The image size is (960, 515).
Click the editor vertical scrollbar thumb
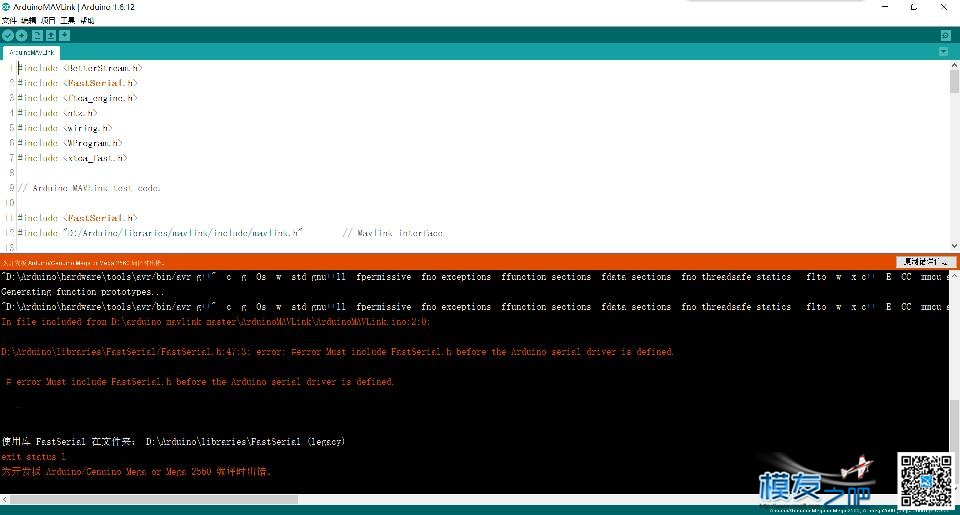click(954, 81)
